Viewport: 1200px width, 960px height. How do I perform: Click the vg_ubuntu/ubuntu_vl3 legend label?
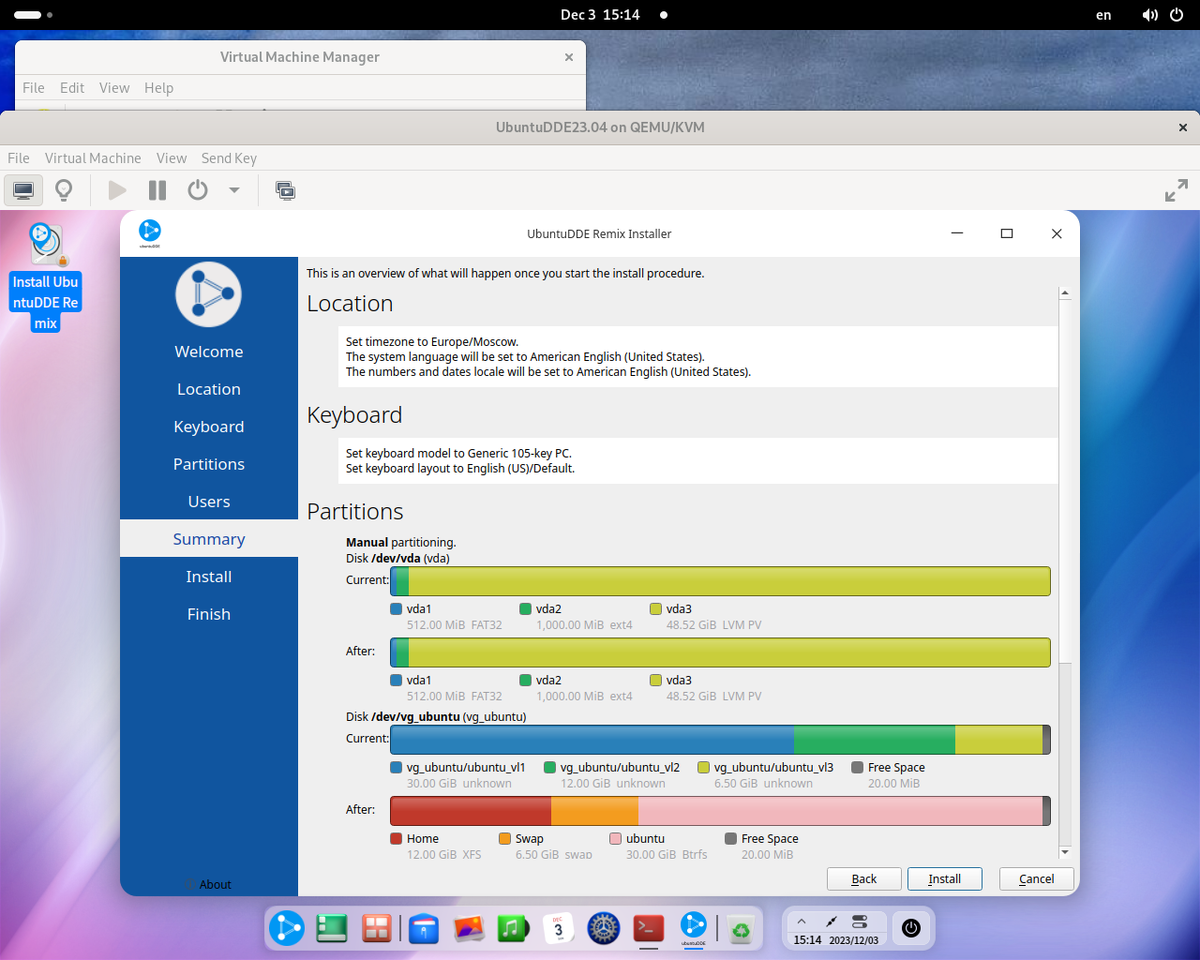774,767
